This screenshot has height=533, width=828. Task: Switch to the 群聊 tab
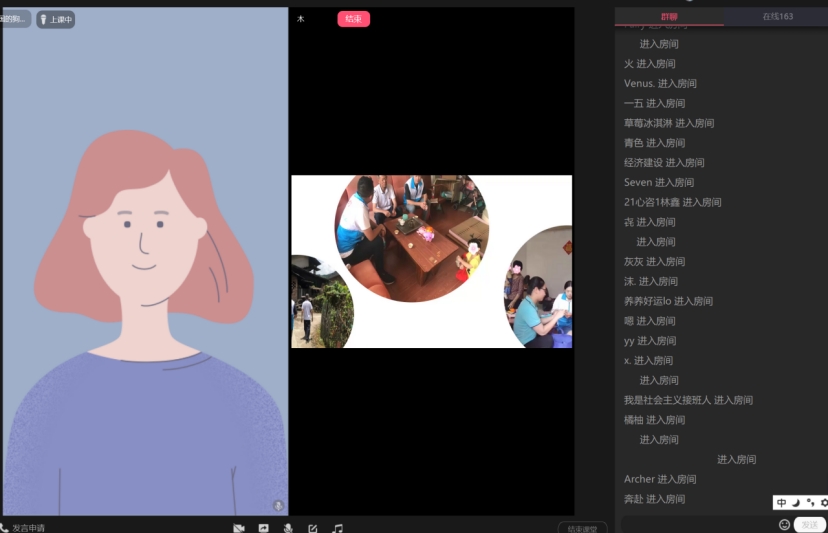point(669,16)
